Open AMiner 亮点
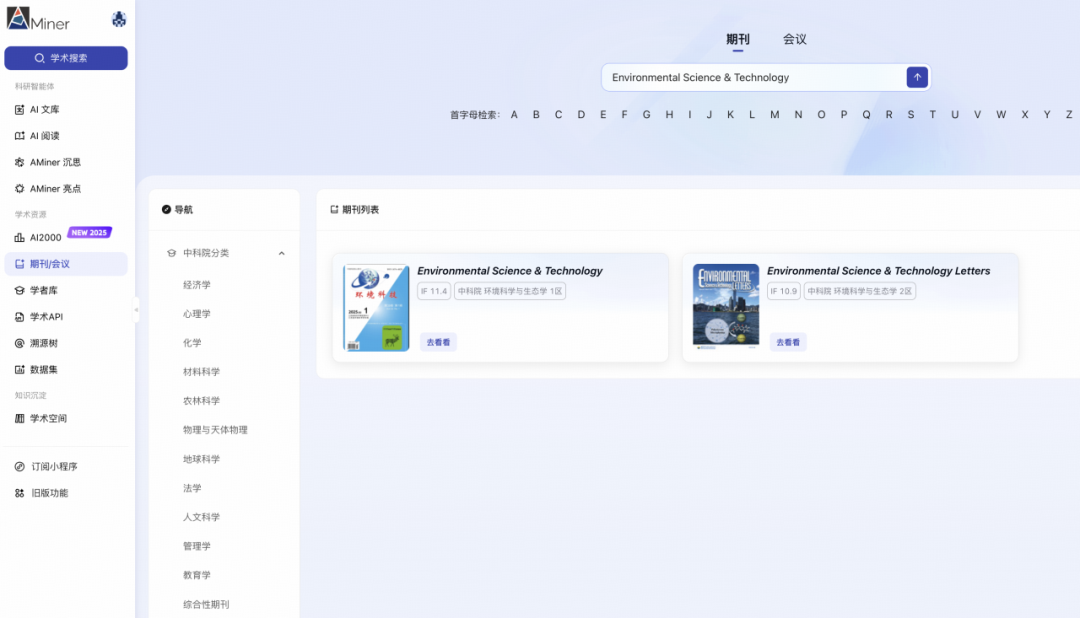Screen dimensions: 1080x618 (60, 188)
